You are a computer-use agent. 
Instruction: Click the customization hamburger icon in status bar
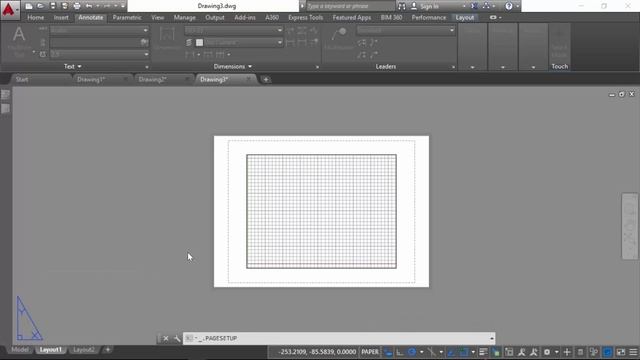pos(633,352)
